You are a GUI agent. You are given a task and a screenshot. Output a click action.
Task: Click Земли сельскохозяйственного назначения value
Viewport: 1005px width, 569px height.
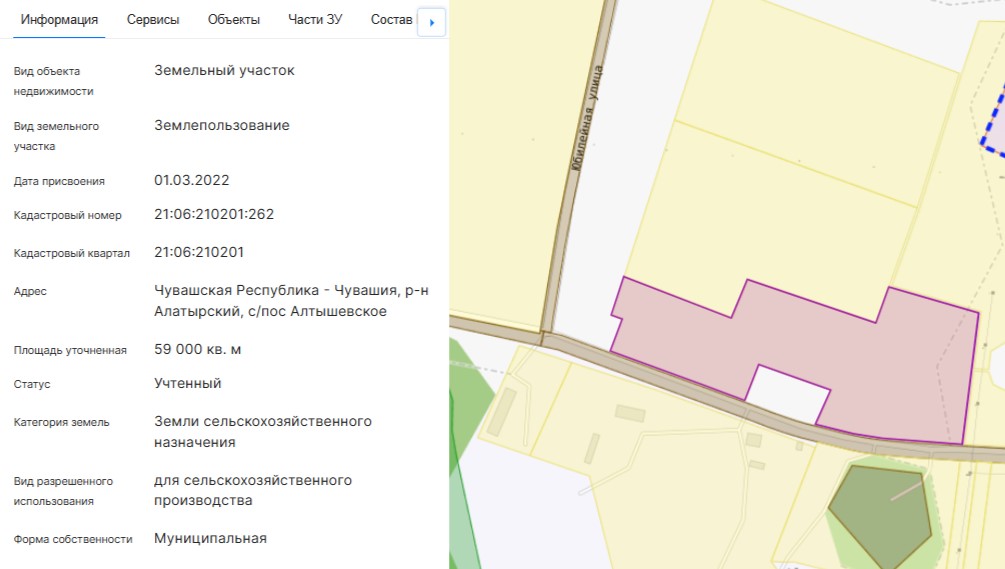[263, 432]
